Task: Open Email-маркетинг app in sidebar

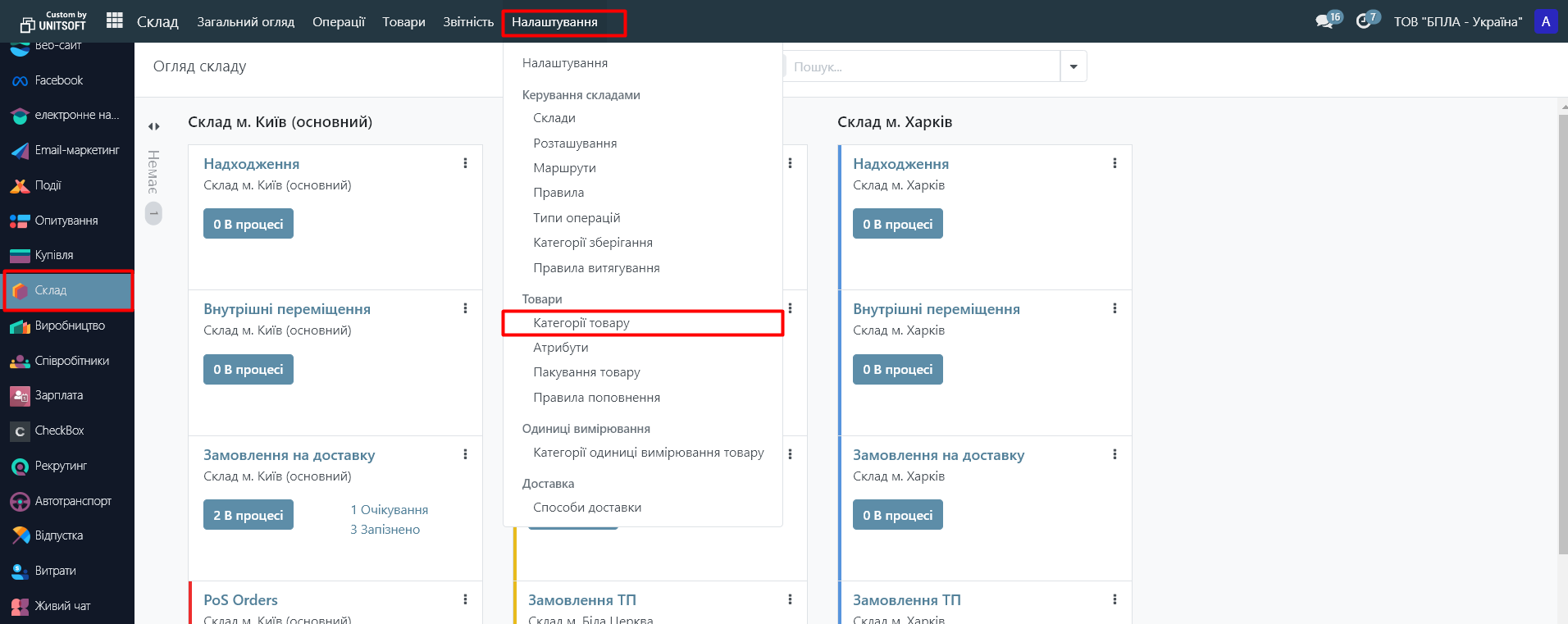Action: 76,150
